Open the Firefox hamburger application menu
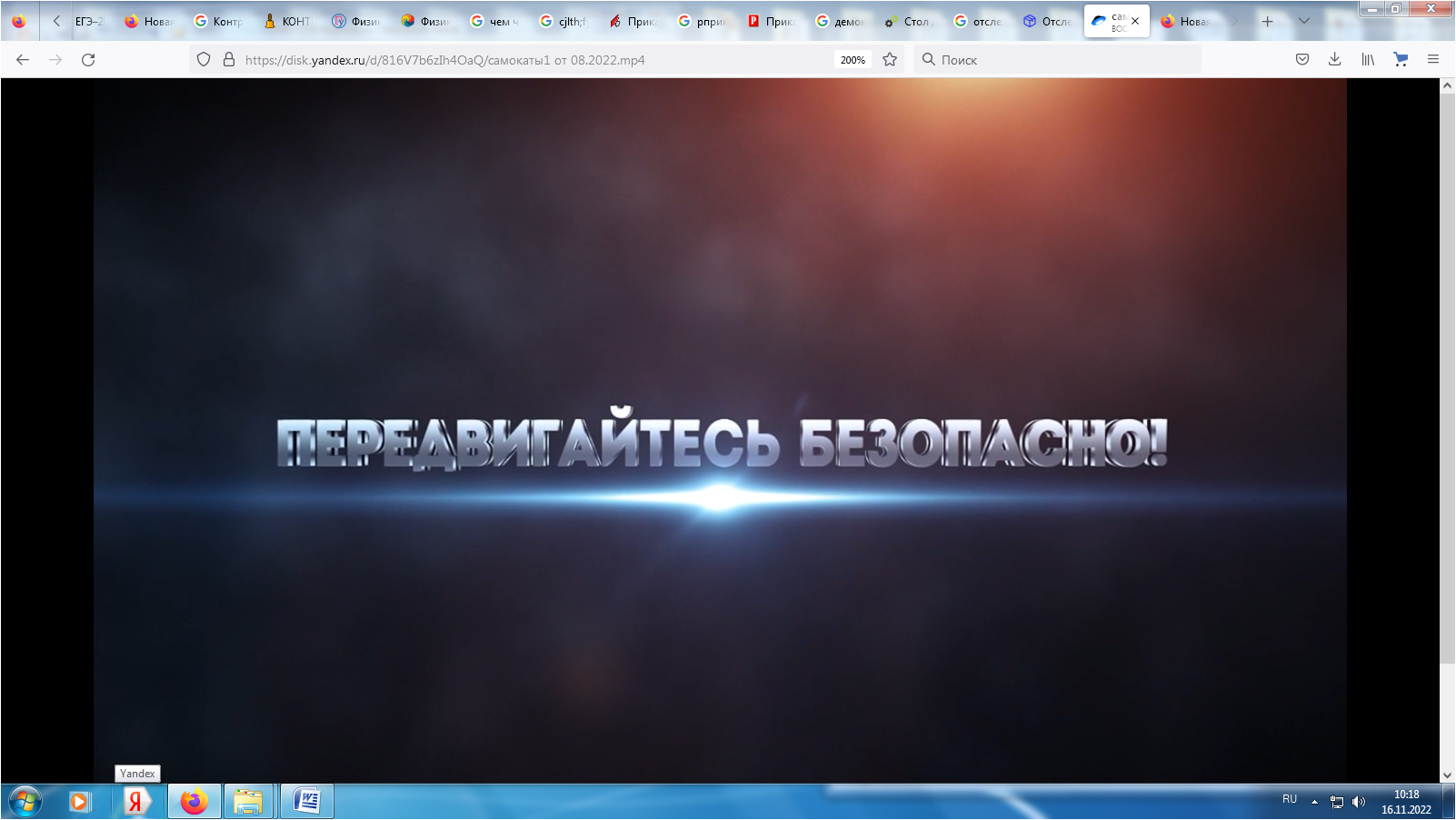This screenshot has height=820, width=1456. pos(1433,60)
